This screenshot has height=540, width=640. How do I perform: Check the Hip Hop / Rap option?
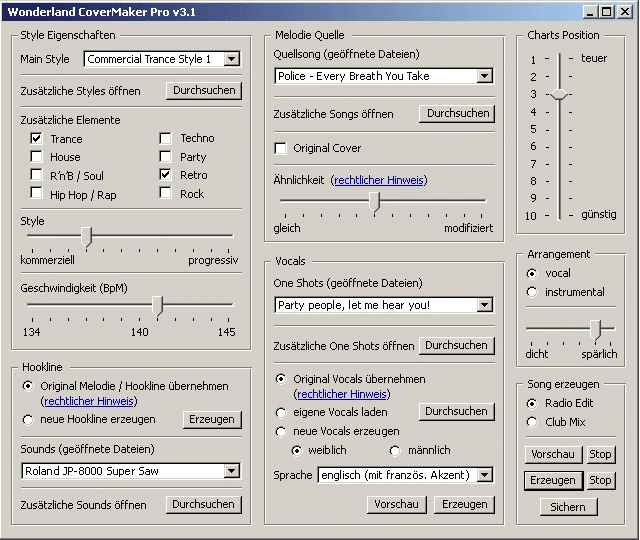pyautogui.click(x=37, y=194)
